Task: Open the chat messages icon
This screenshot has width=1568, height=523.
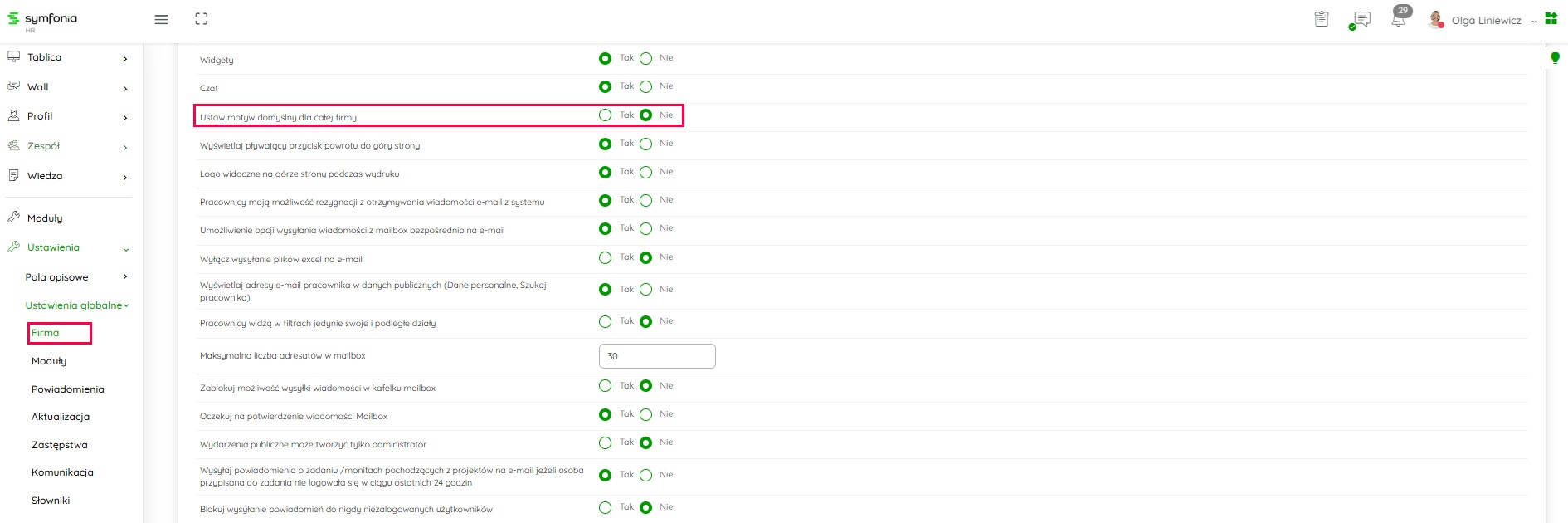Action: pos(1361,20)
